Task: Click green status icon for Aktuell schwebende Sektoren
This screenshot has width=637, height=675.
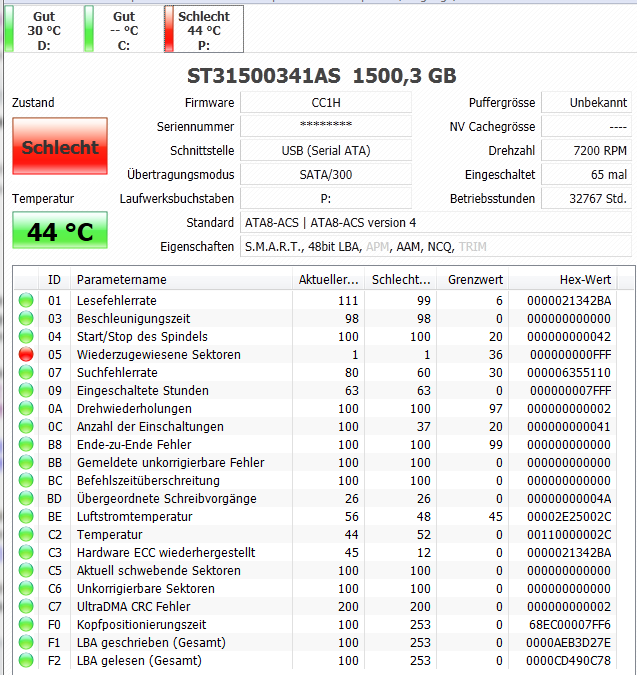Action: pyautogui.click(x=26, y=570)
